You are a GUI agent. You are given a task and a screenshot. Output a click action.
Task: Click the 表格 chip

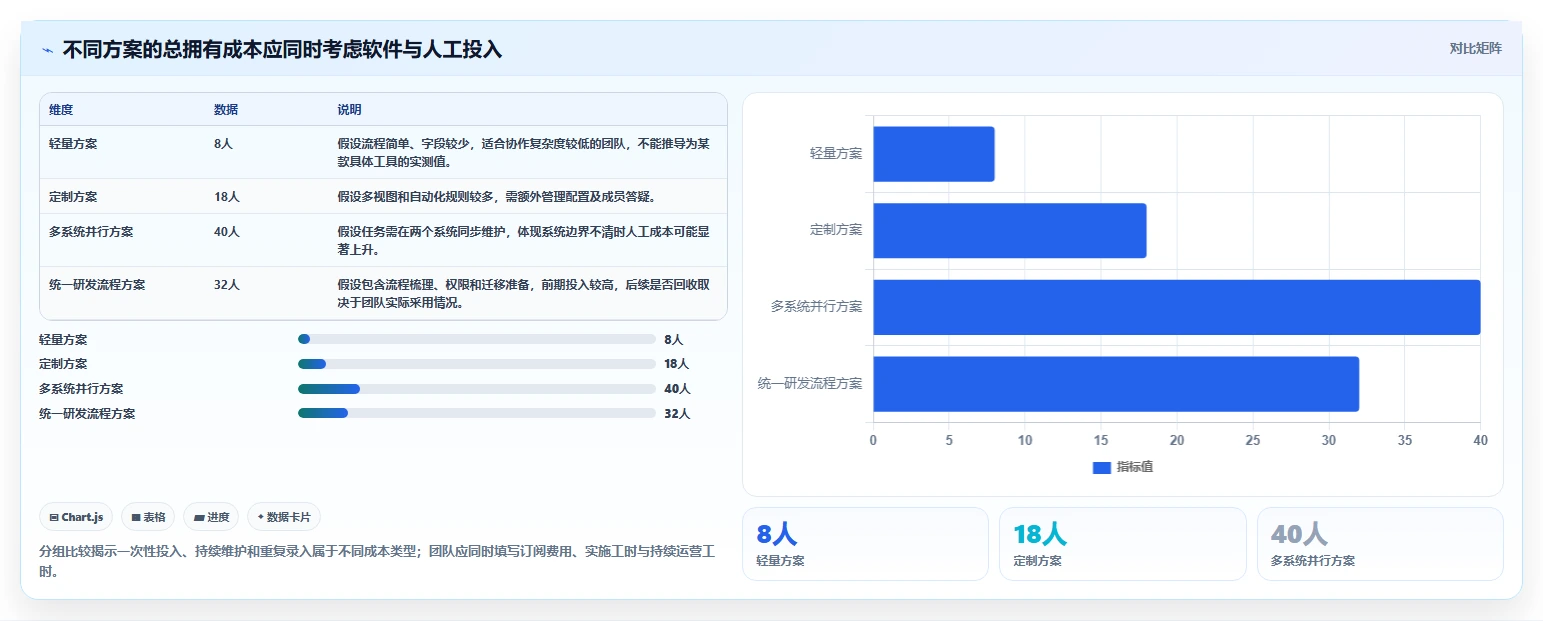pyautogui.click(x=148, y=517)
